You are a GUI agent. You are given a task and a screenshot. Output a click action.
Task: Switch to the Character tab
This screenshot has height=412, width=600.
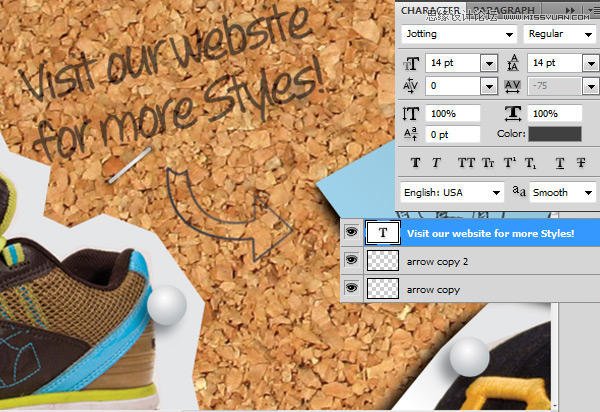tap(431, 10)
